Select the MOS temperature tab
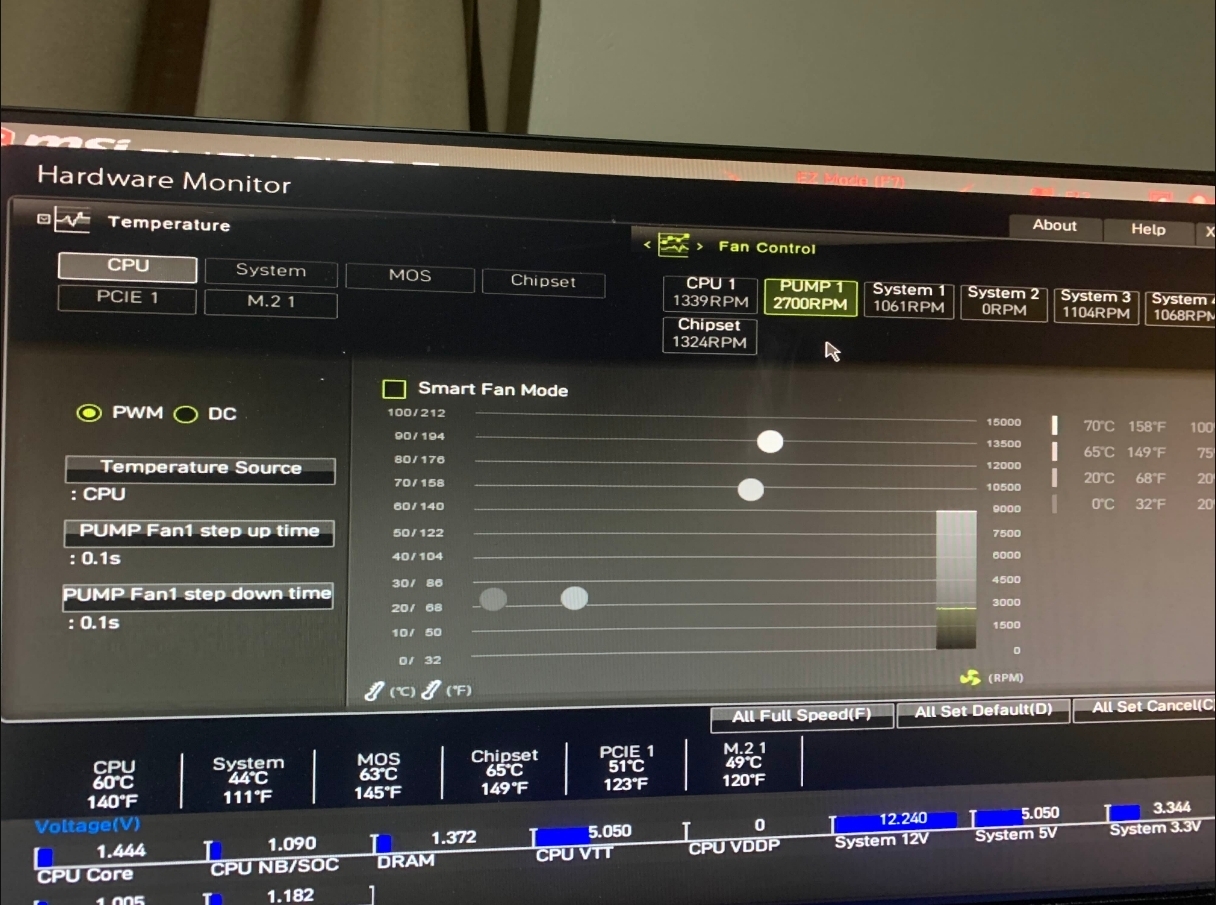Image resolution: width=1216 pixels, height=905 pixels. (x=410, y=276)
